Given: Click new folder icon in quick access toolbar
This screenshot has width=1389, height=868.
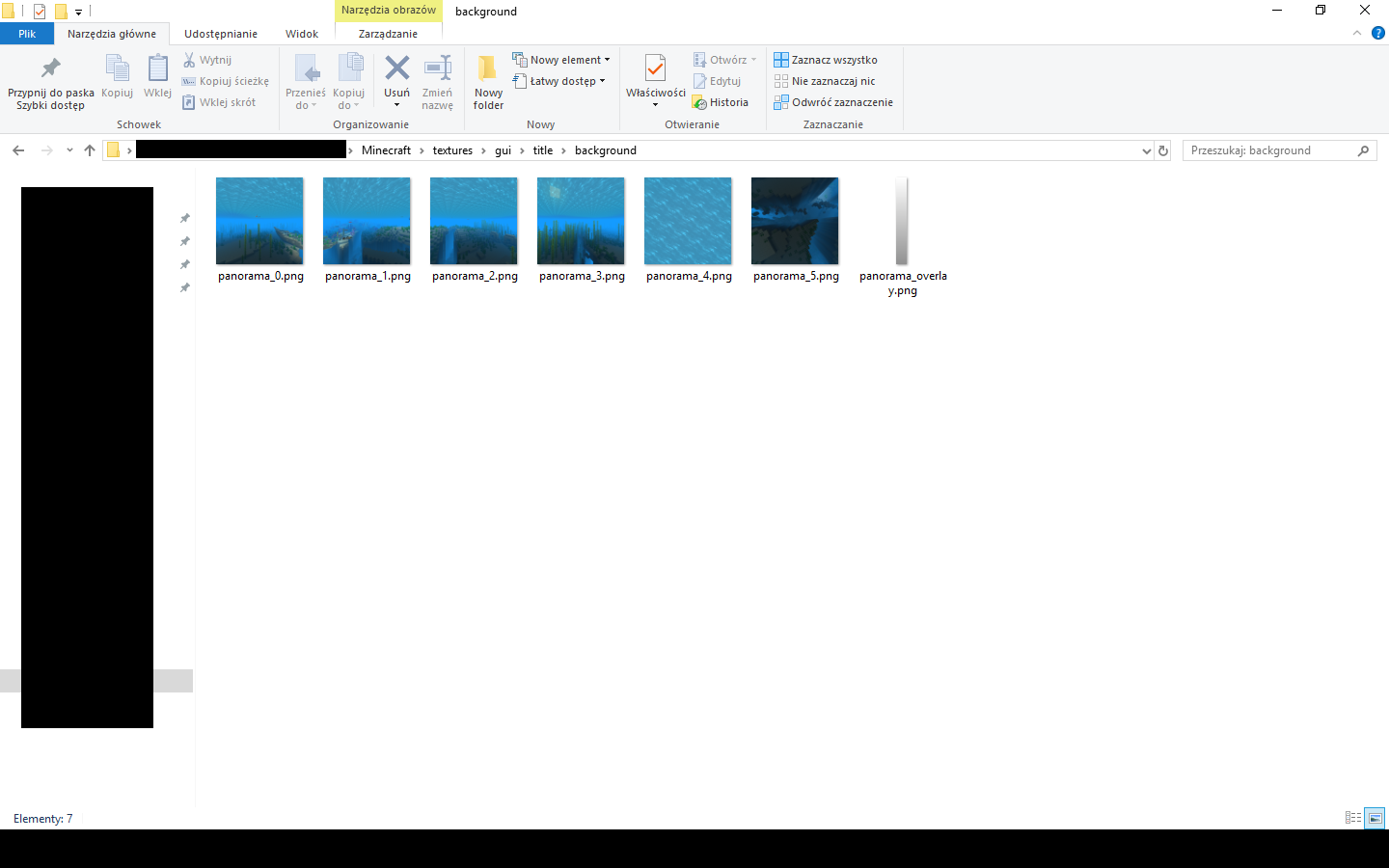Looking at the screenshot, I should [x=61, y=12].
